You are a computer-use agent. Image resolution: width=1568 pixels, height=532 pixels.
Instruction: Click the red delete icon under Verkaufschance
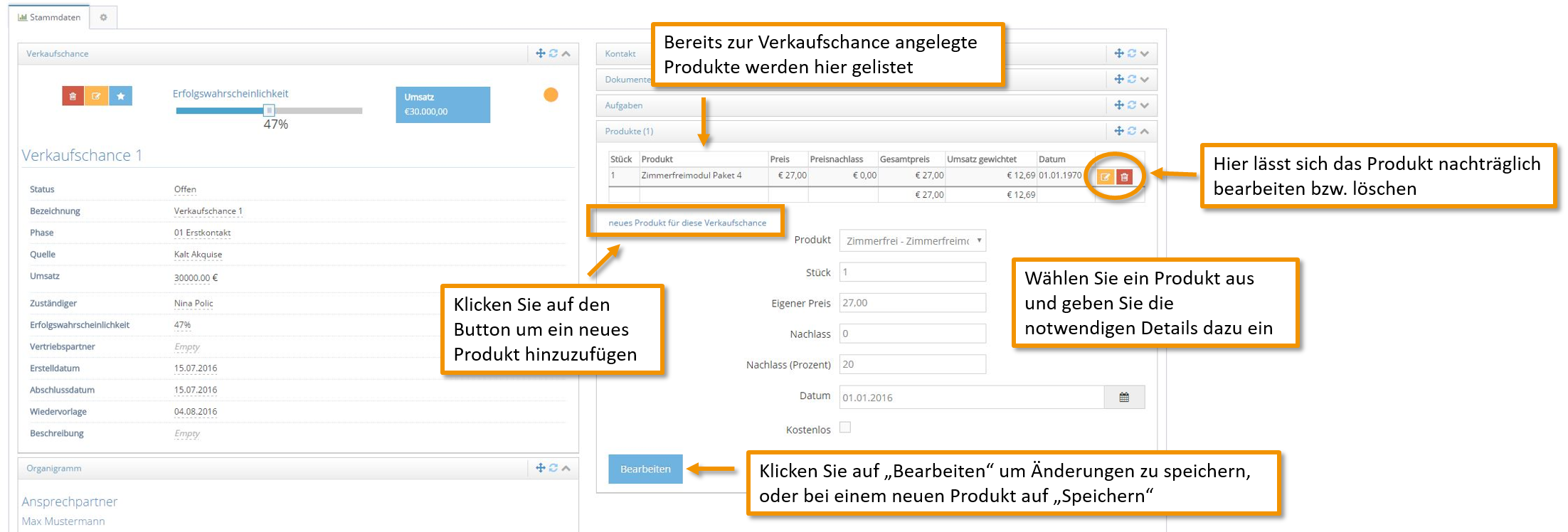pos(73,96)
